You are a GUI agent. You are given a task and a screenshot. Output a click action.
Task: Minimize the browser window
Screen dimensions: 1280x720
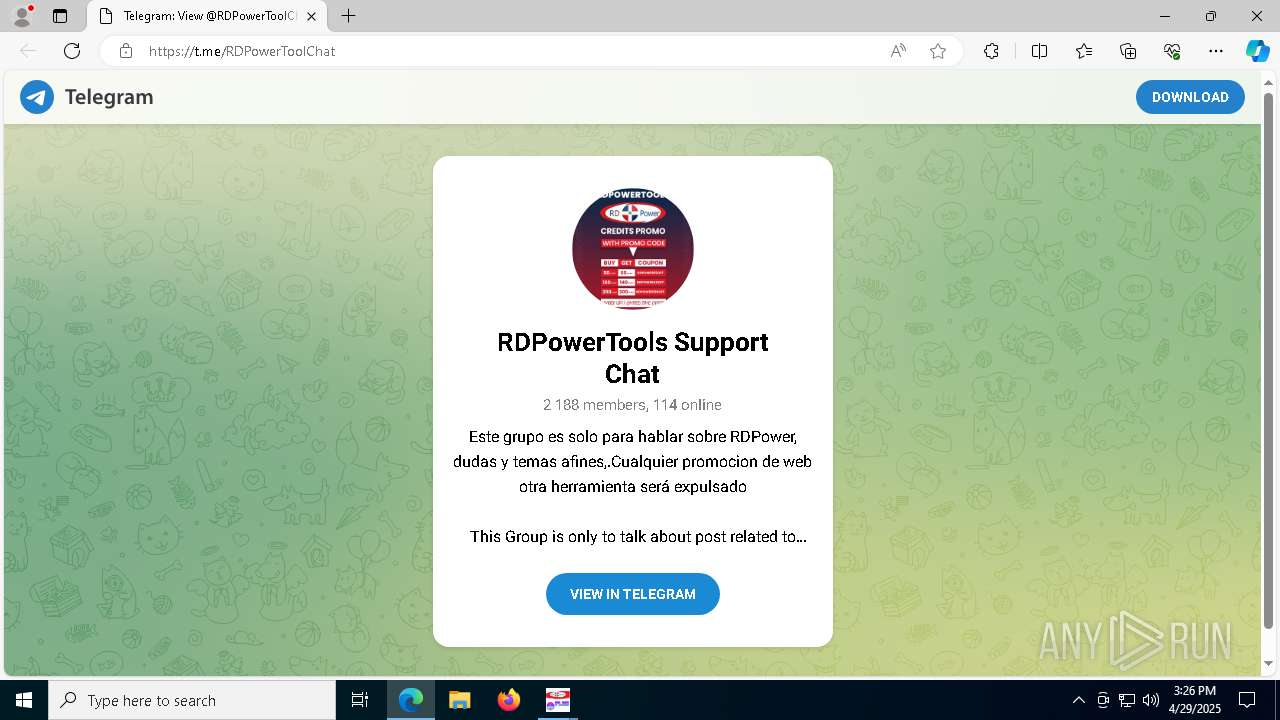[1165, 16]
